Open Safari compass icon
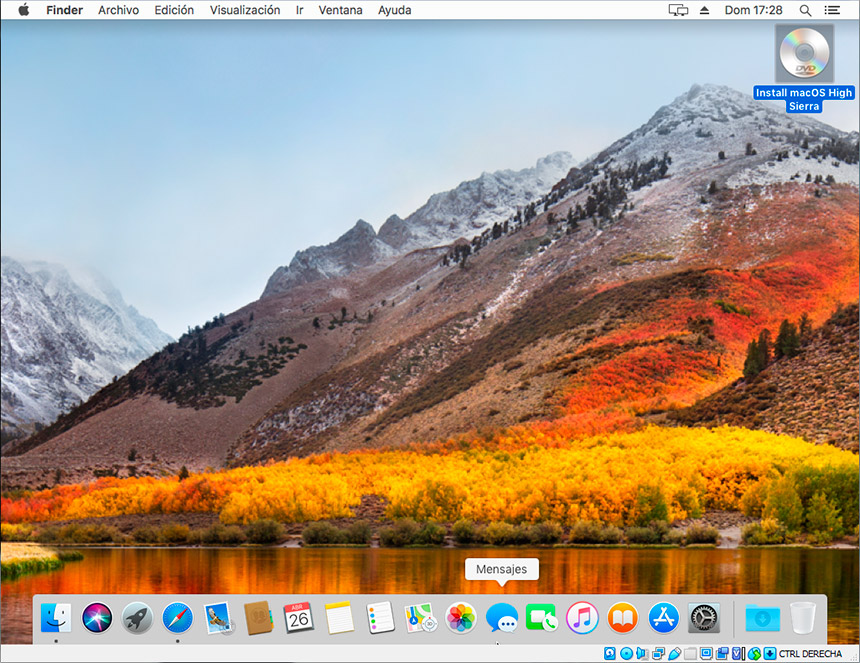The image size is (860, 663). (x=178, y=617)
